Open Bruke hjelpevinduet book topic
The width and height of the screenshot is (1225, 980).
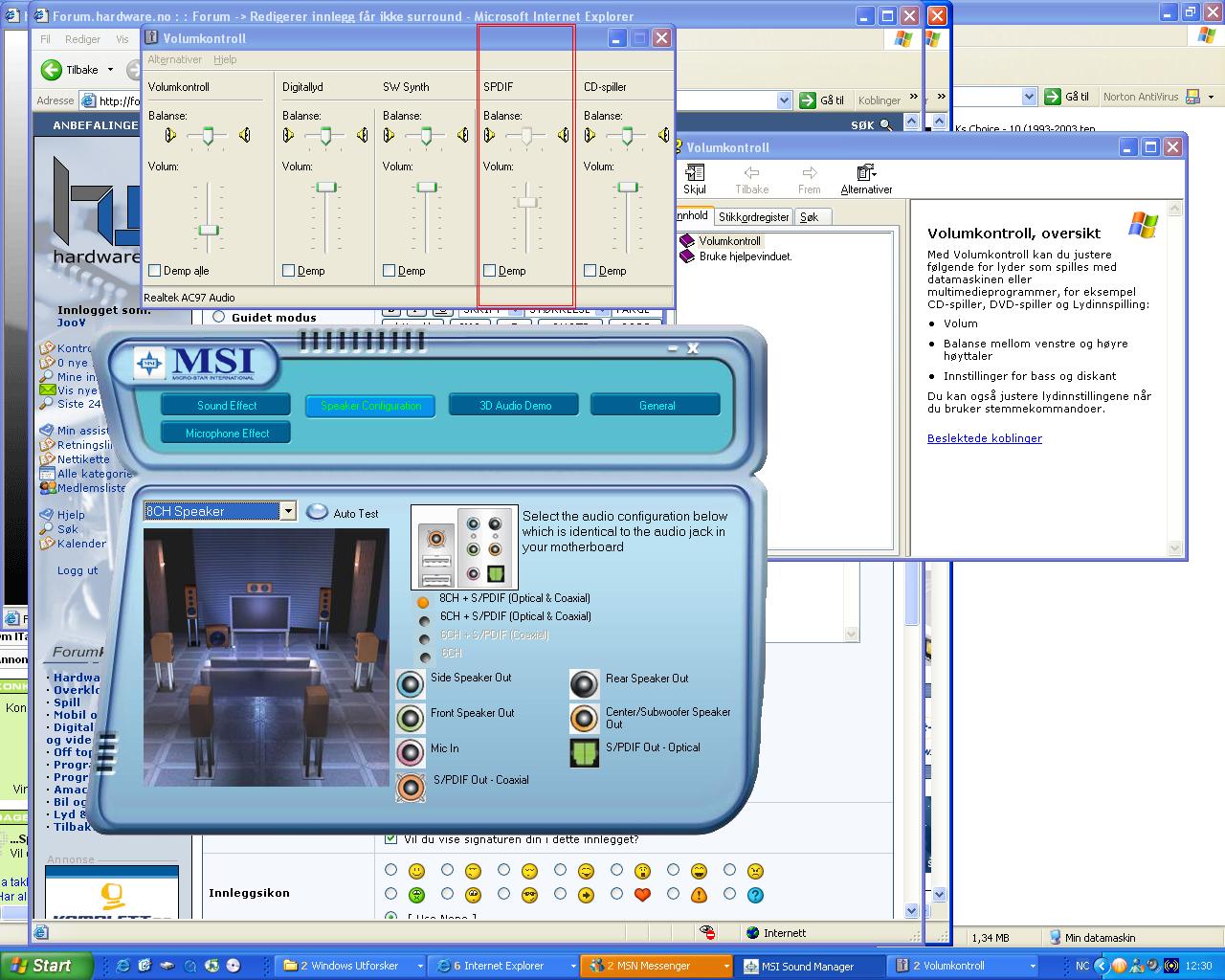(x=687, y=256)
